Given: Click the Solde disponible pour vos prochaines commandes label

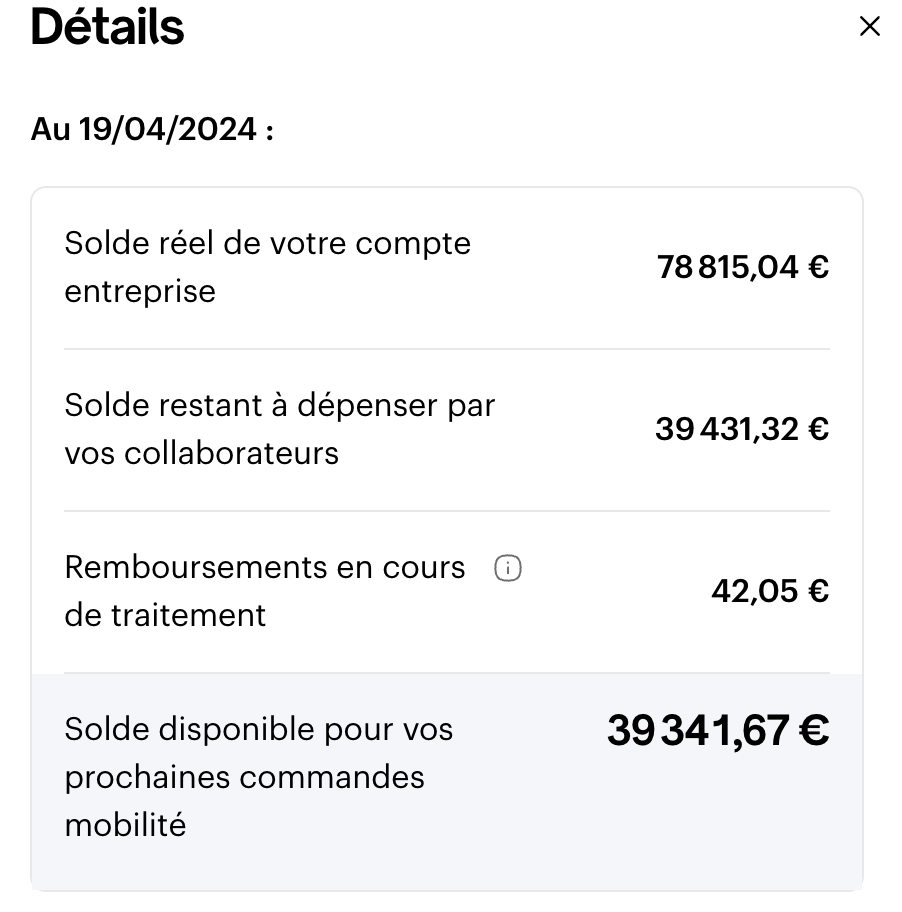Looking at the screenshot, I should [x=259, y=777].
